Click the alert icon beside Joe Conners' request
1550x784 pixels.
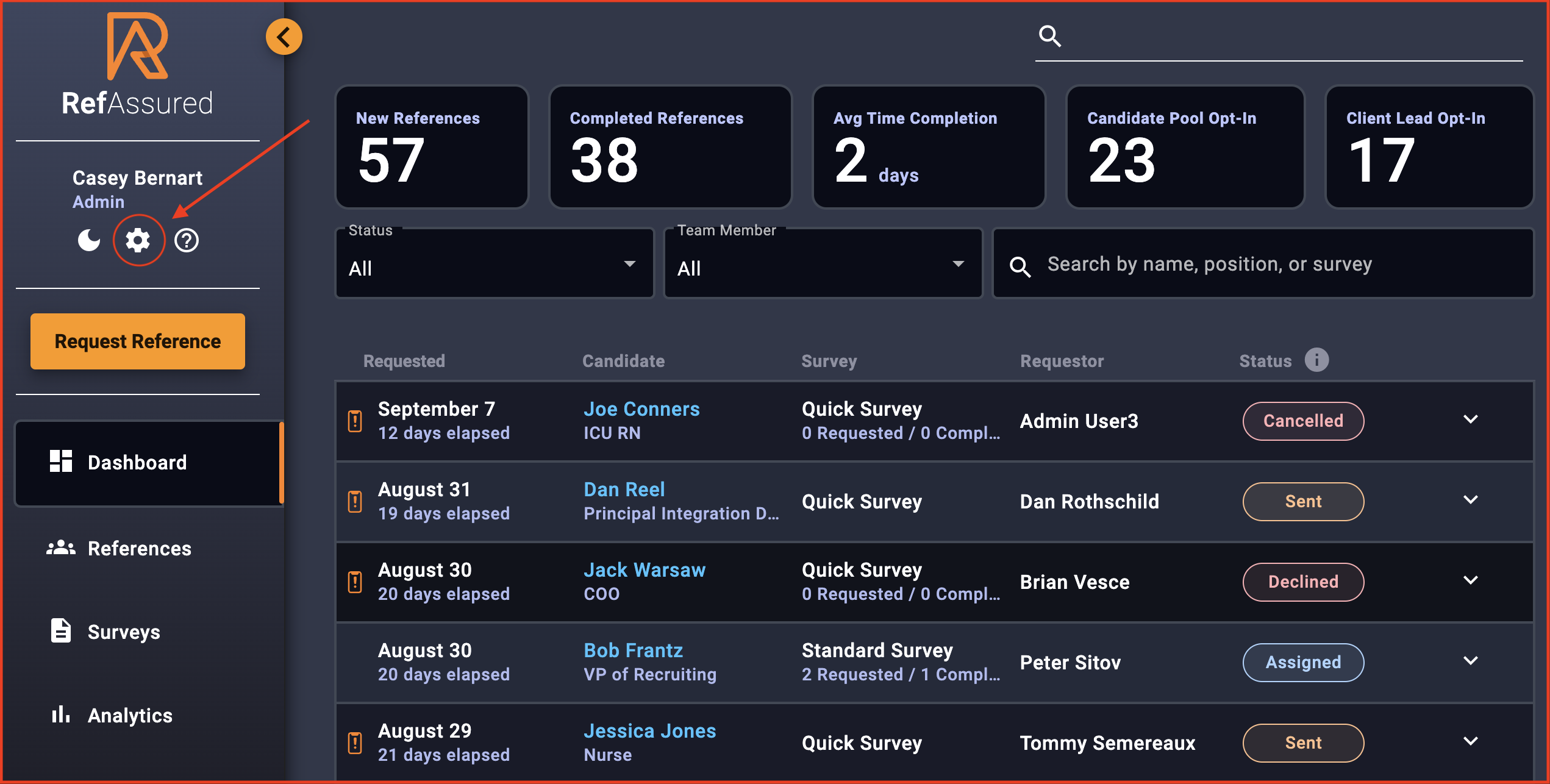[x=355, y=421]
